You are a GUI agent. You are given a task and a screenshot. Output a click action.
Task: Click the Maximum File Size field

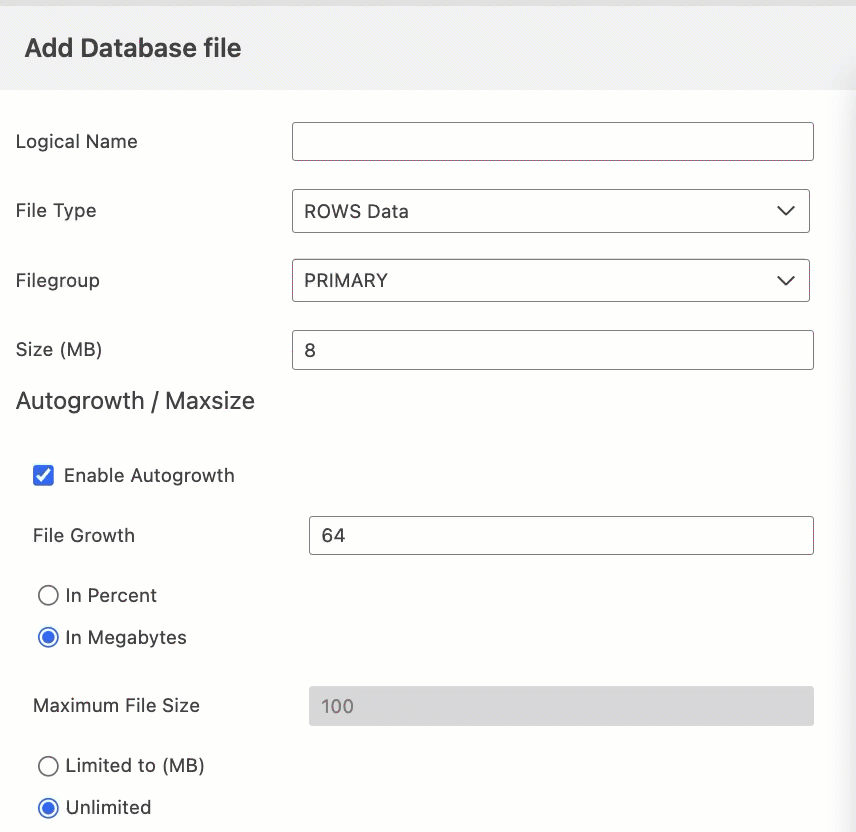pos(562,706)
